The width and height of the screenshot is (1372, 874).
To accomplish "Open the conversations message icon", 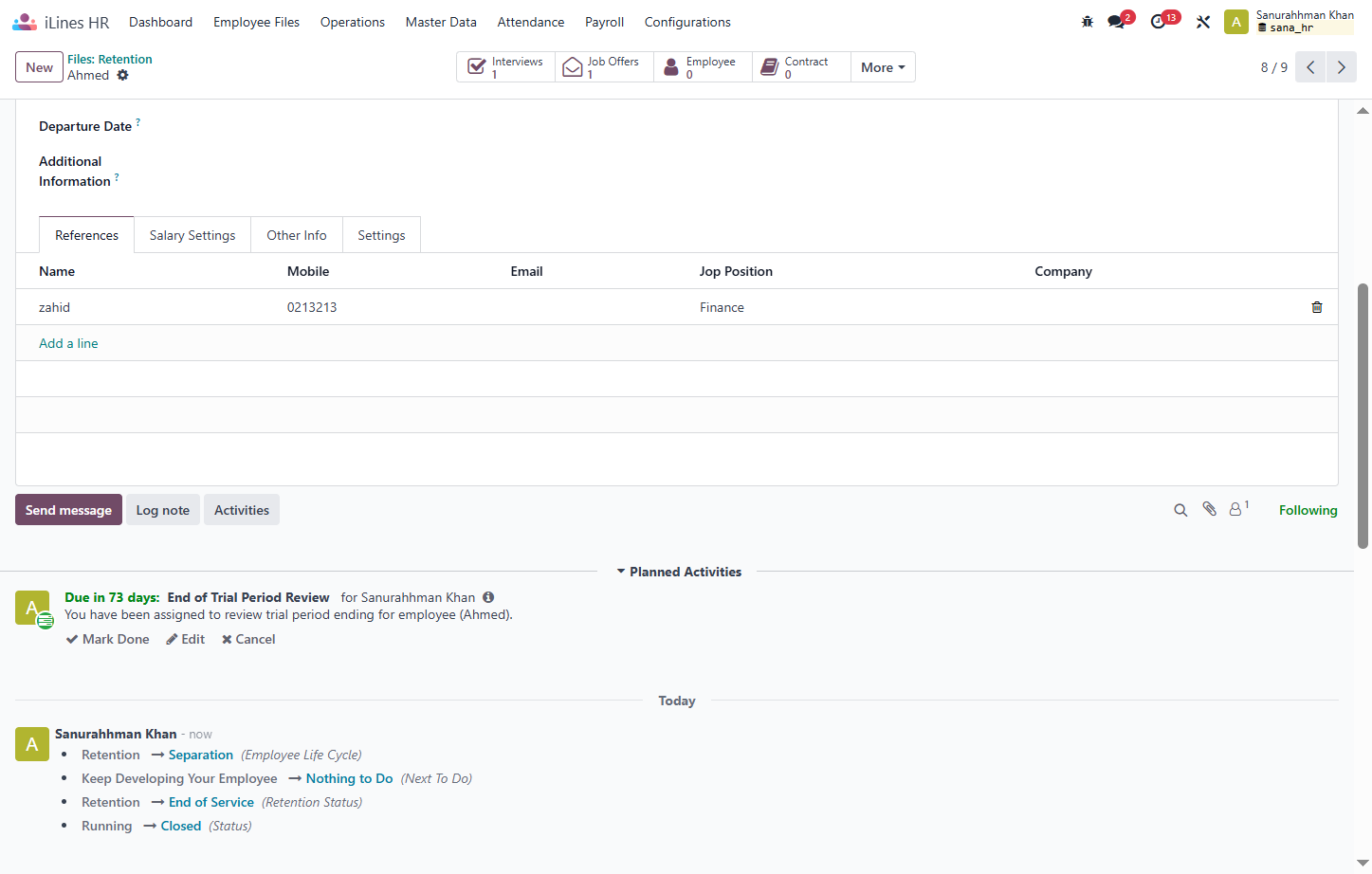I will (x=1116, y=22).
